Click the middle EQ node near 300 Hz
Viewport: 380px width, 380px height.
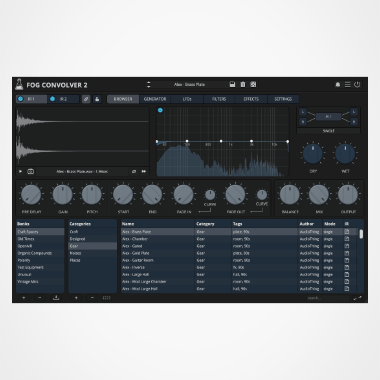[221, 141]
